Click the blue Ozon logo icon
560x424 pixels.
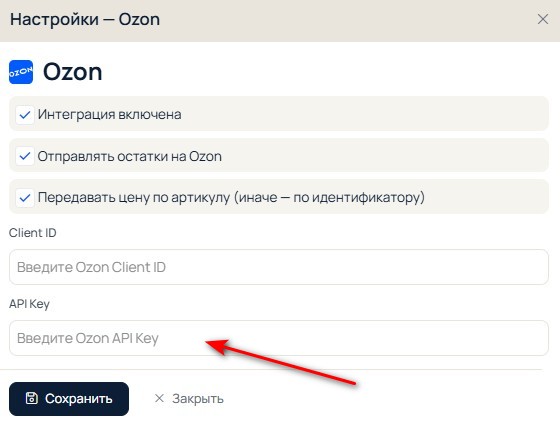21,72
